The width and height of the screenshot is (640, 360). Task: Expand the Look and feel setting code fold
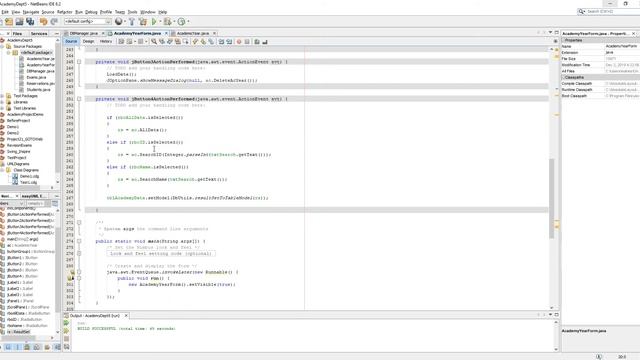[79, 253]
